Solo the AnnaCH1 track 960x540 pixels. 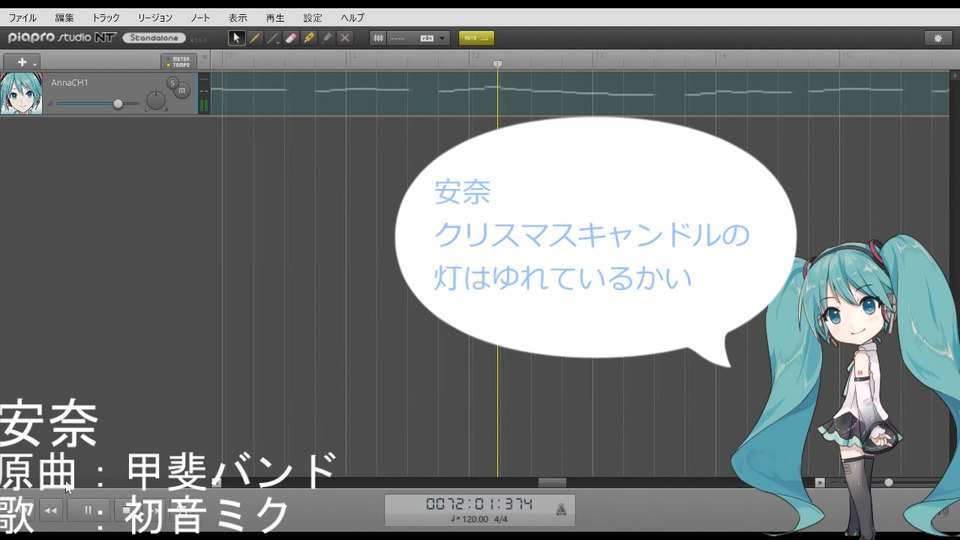tap(172, 83)
